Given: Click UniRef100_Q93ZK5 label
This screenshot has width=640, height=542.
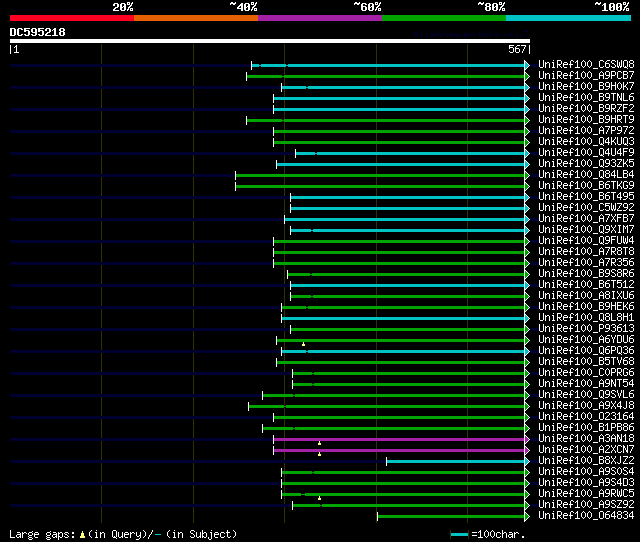Looking at the screenshot, I should tap(586, 163).
